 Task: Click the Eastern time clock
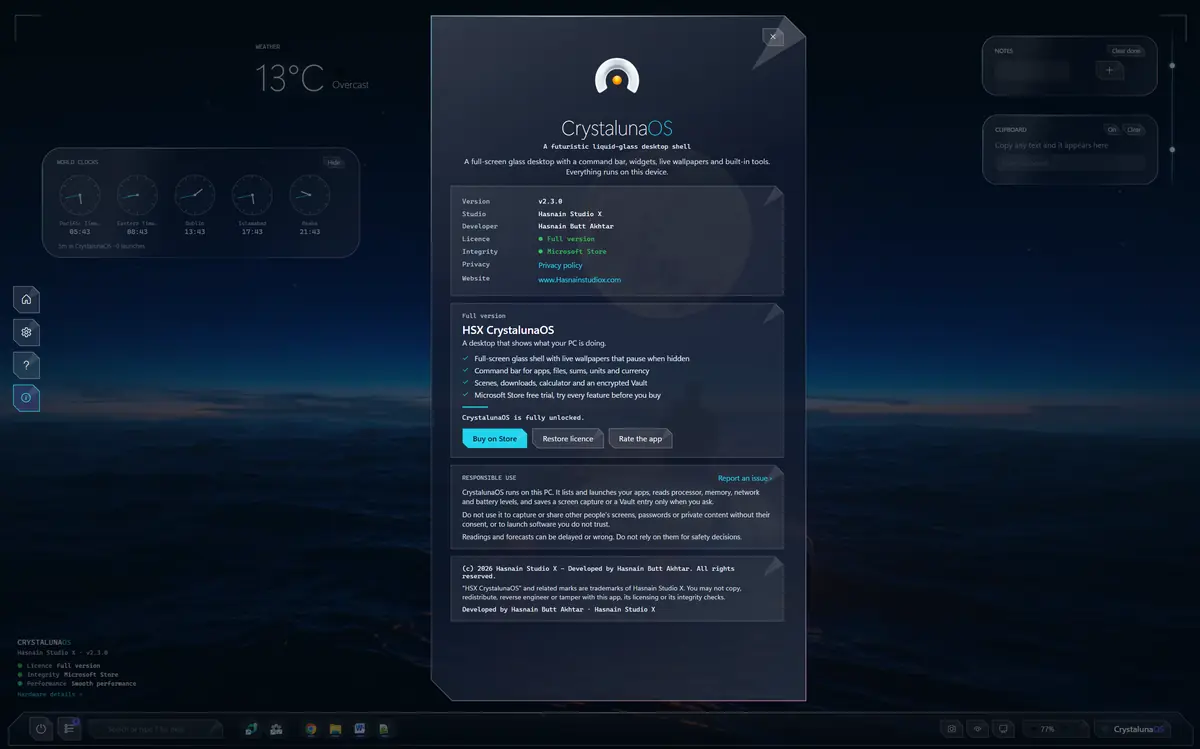click(x=138, y=205)
